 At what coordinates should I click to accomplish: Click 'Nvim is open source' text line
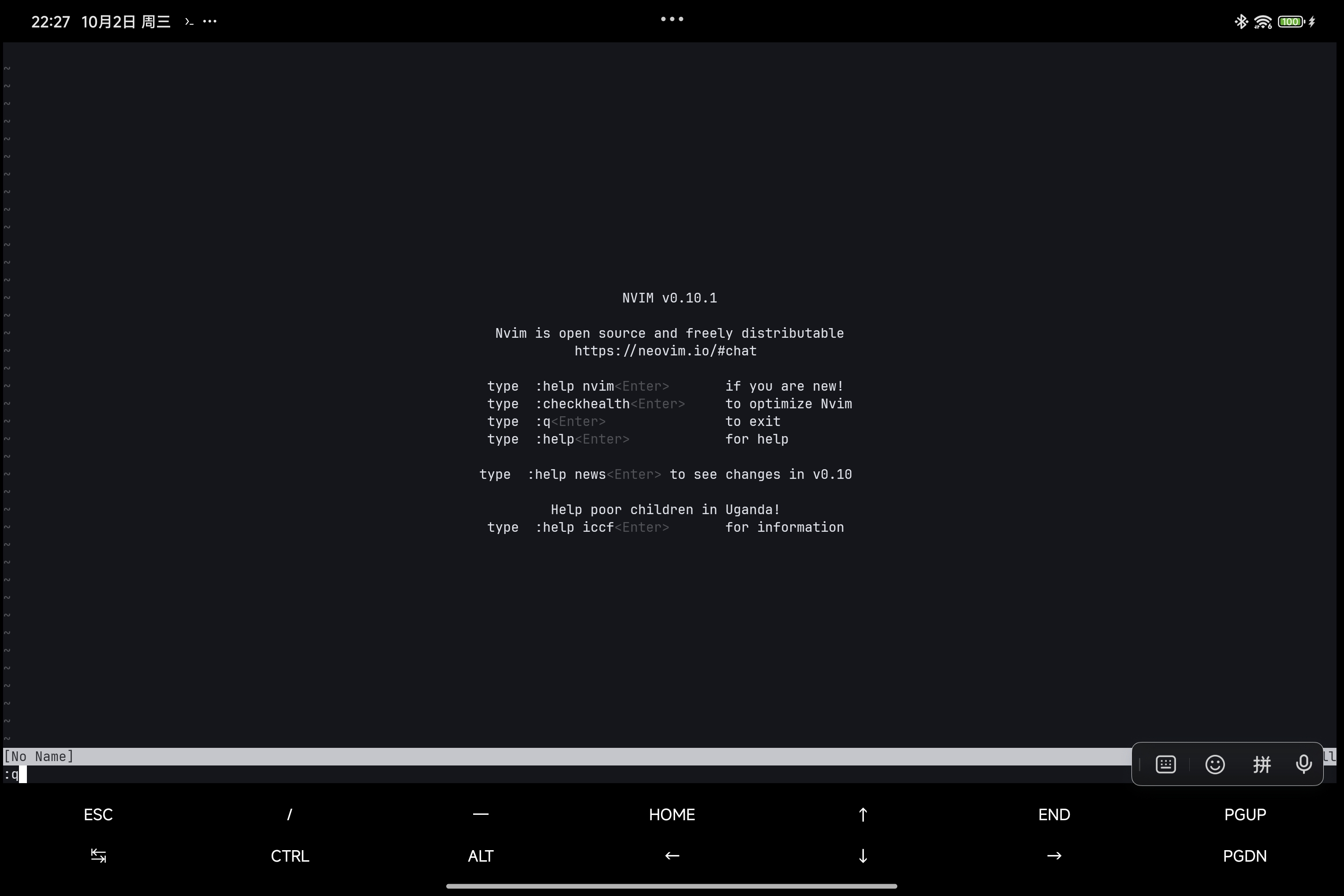[x=669, y=333]
